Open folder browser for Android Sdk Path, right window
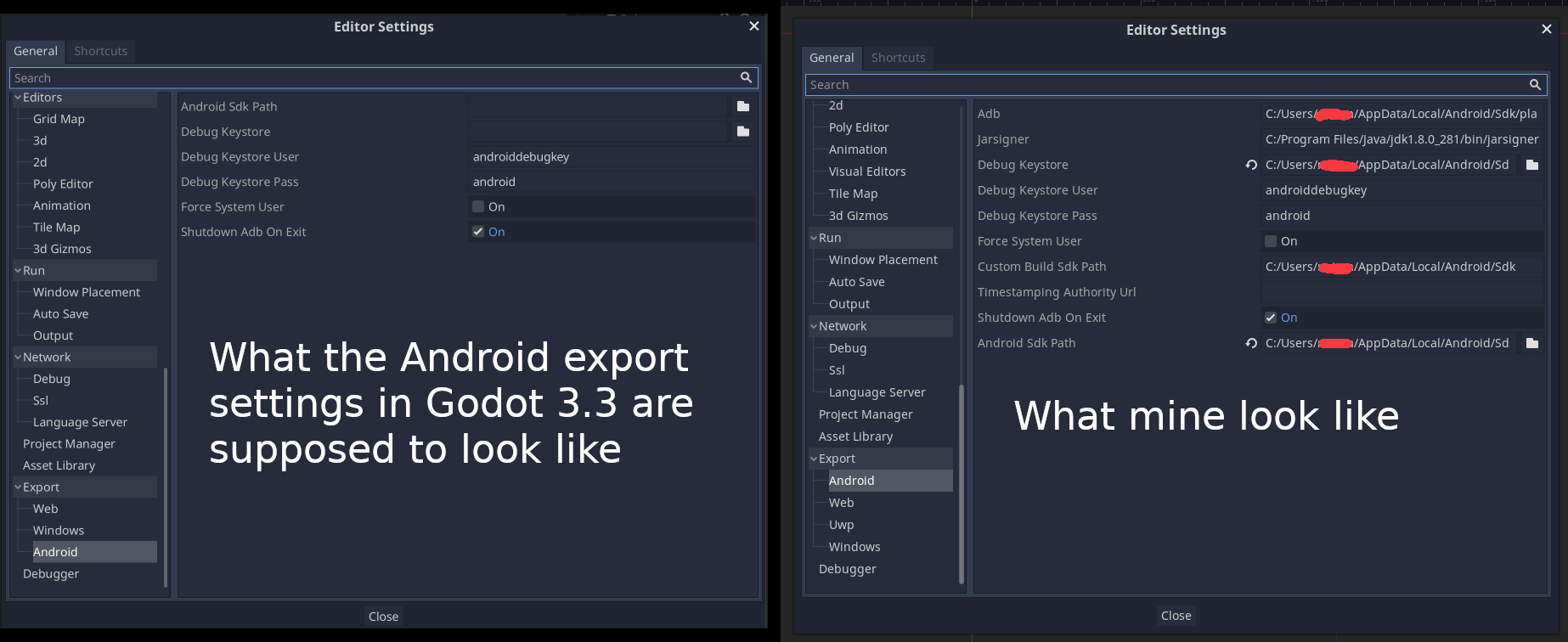Viewport: 1568px width, 642px height. coord(1532,343)
